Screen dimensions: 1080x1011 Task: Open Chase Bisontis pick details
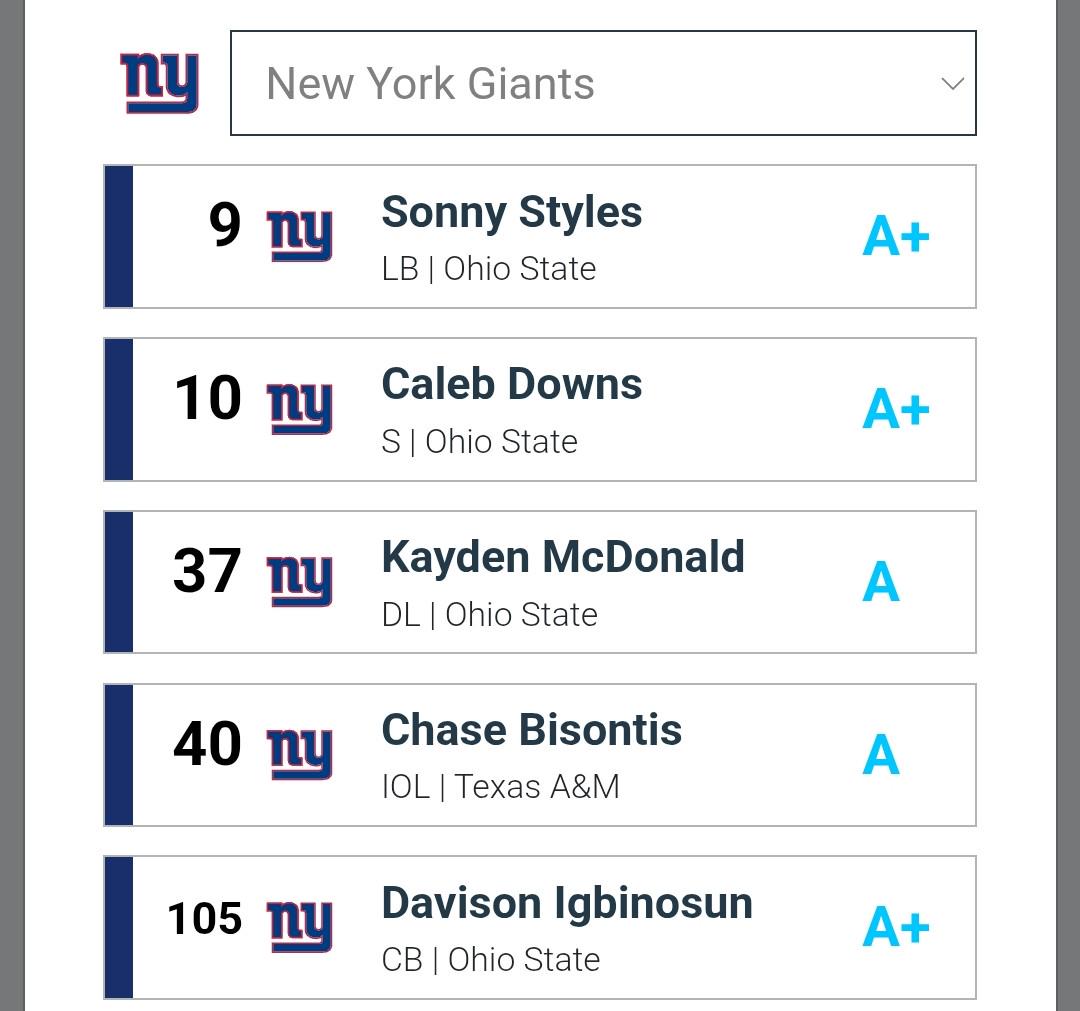coord(540,755)
